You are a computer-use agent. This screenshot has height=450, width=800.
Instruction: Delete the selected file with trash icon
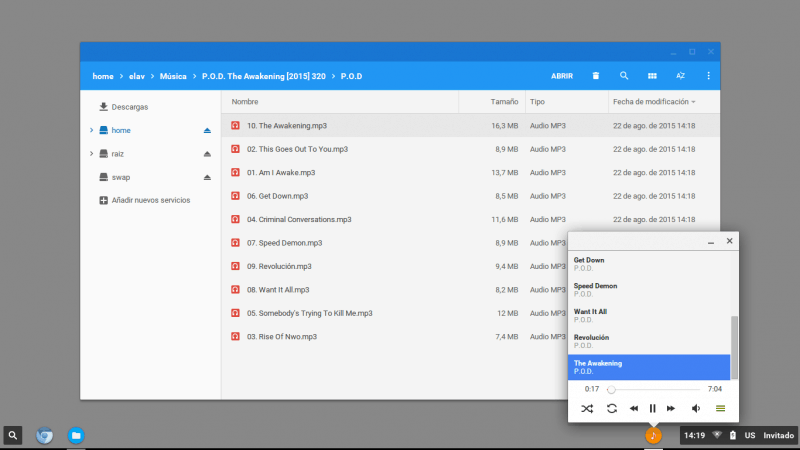(596, 76)
